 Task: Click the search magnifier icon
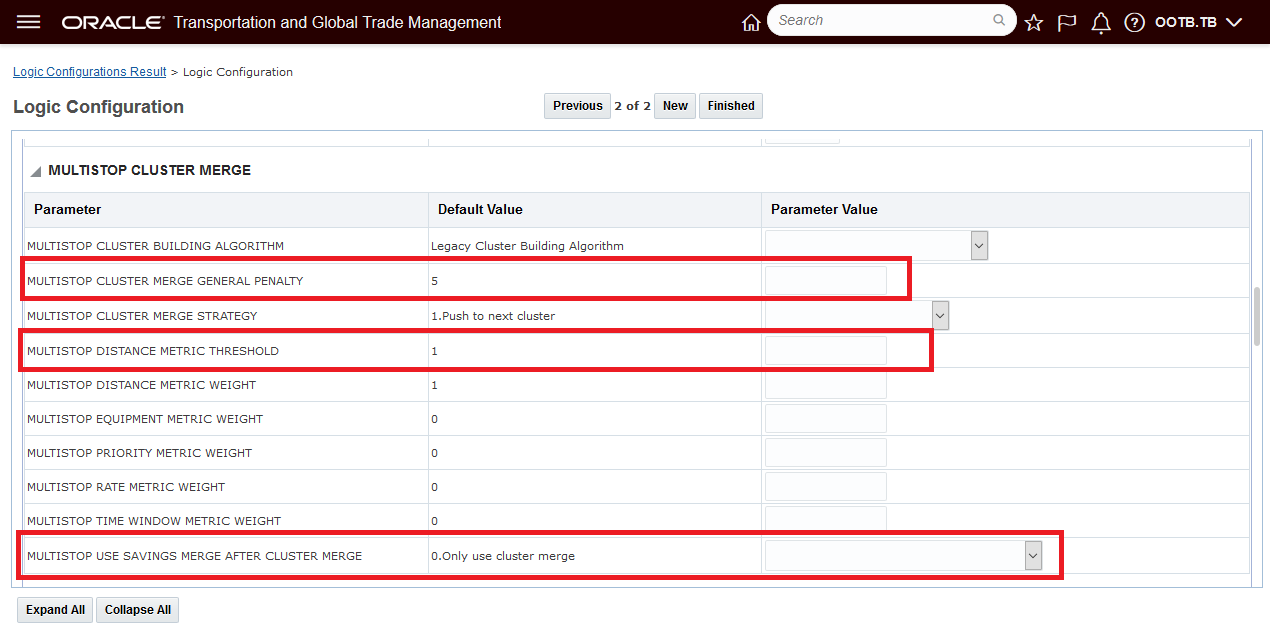coord(999,21)
